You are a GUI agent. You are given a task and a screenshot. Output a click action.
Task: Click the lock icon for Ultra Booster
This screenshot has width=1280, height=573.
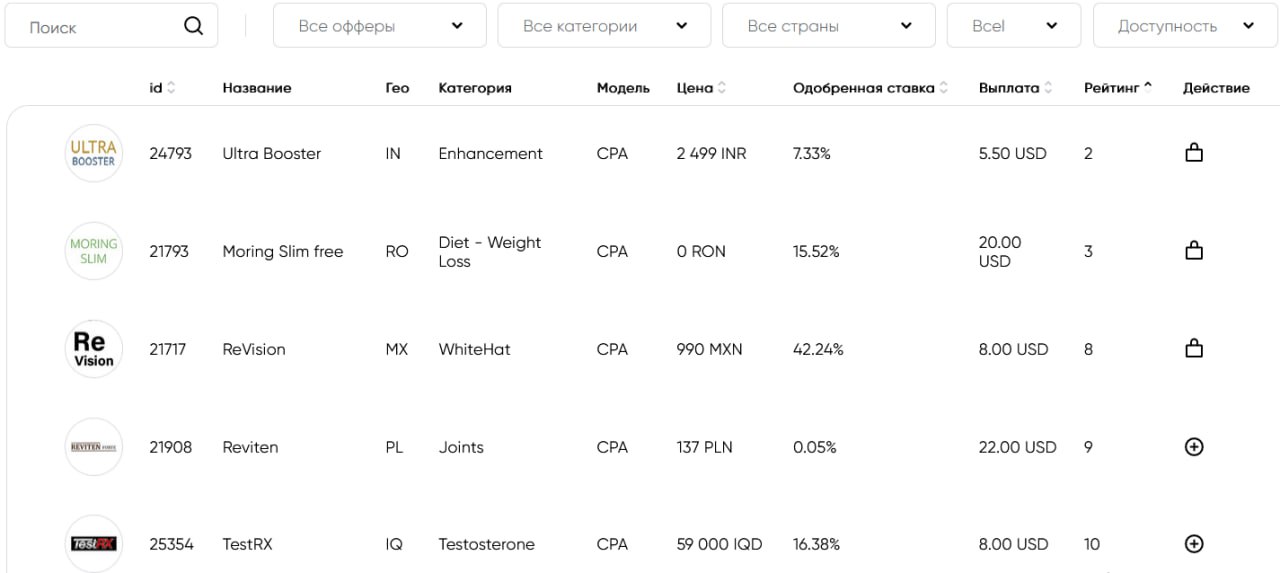click(x=1193, y=153)
